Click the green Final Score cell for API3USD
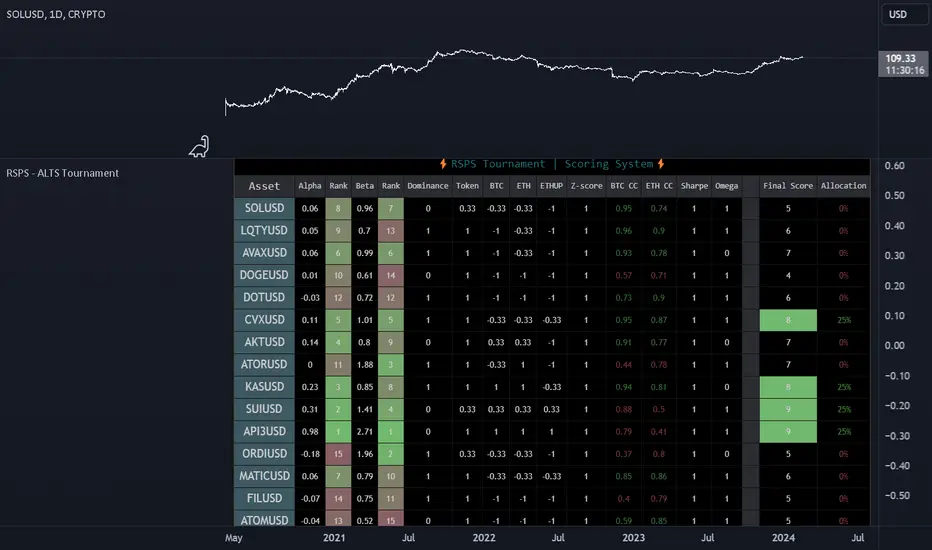The width and height of the screenshot is (932, 550). [x=788, y=431]
